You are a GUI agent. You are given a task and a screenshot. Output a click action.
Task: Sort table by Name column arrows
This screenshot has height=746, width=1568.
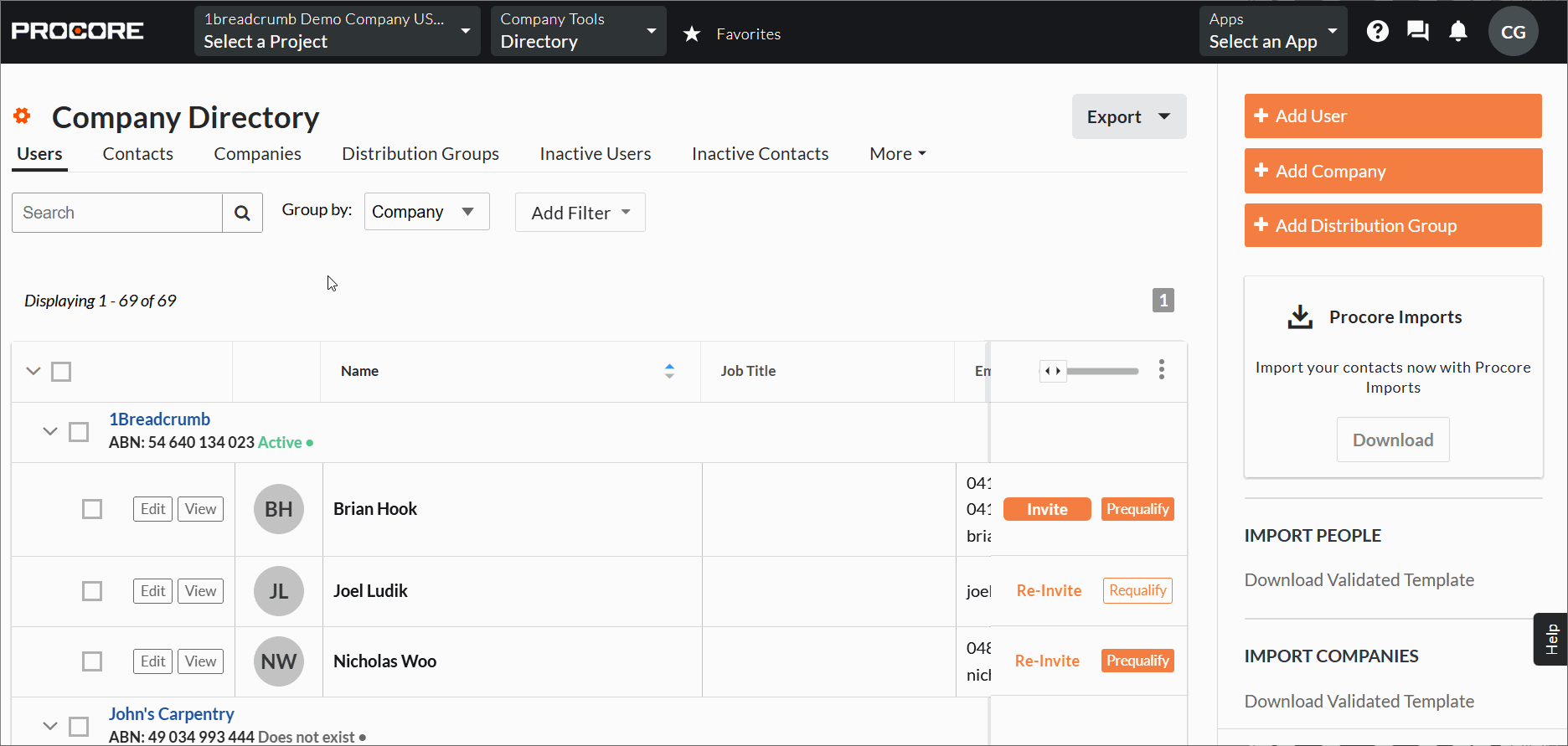point(669,371)
